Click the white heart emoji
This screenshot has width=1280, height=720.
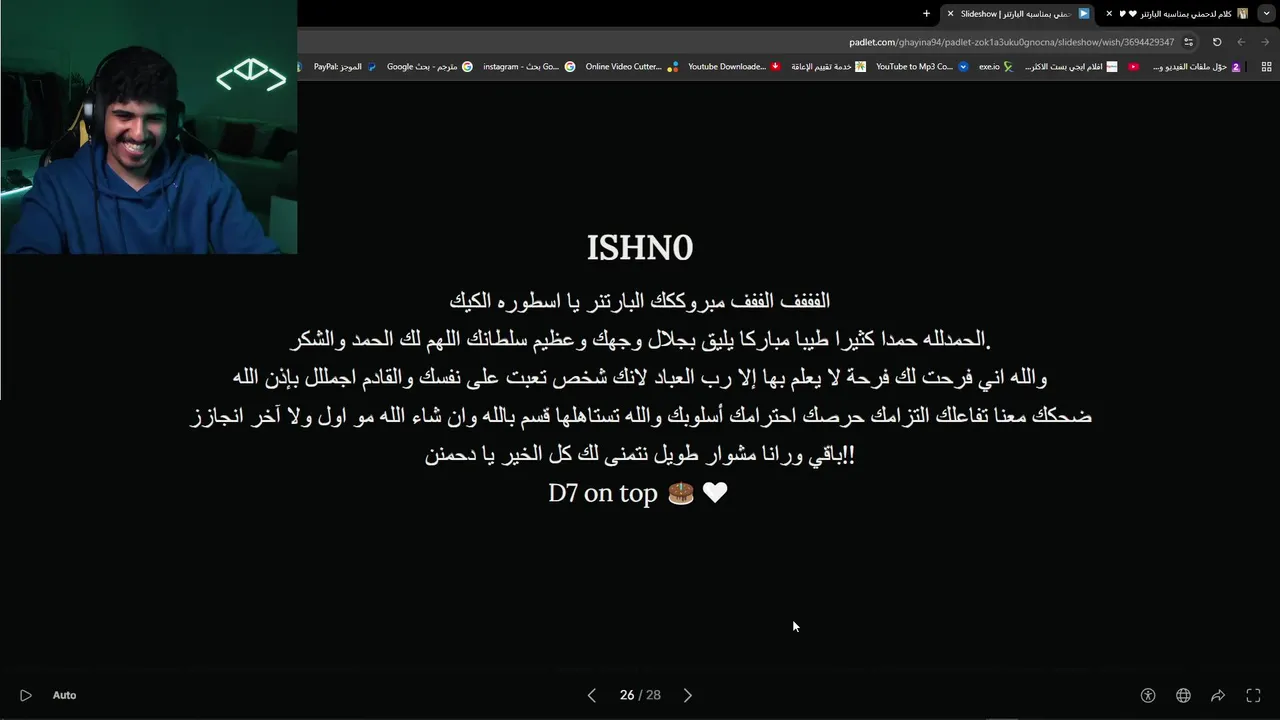tap(715, 493)
